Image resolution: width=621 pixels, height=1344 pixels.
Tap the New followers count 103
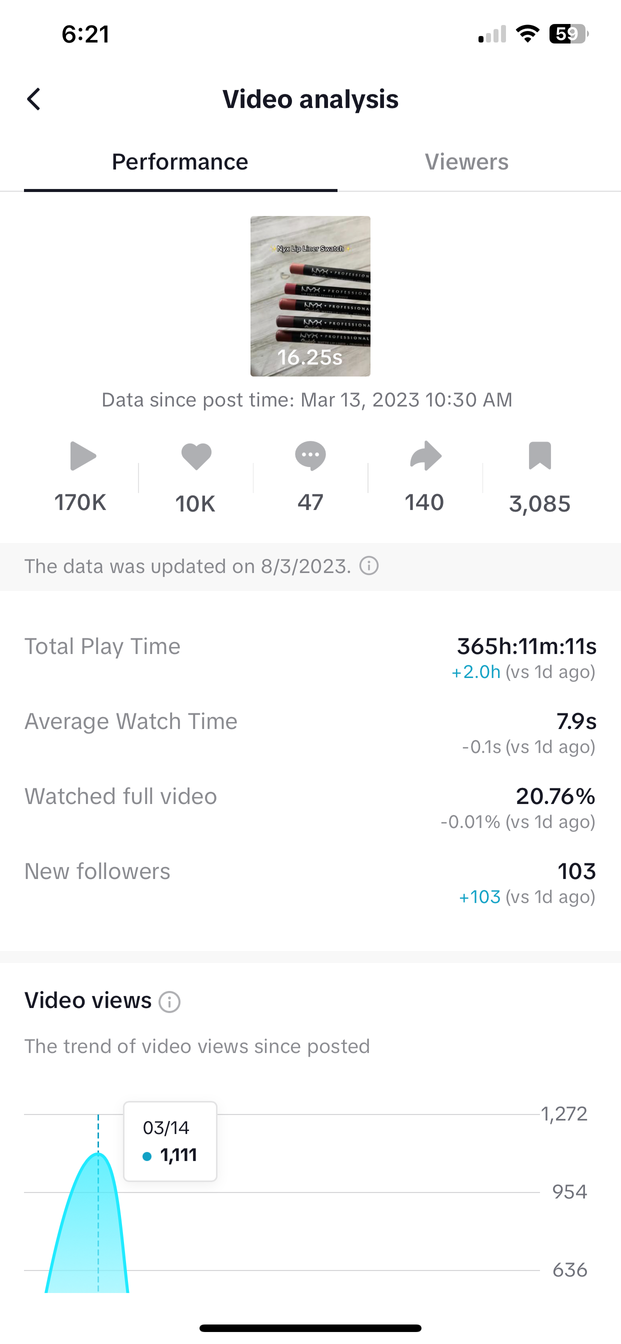[x=577, y=871]
